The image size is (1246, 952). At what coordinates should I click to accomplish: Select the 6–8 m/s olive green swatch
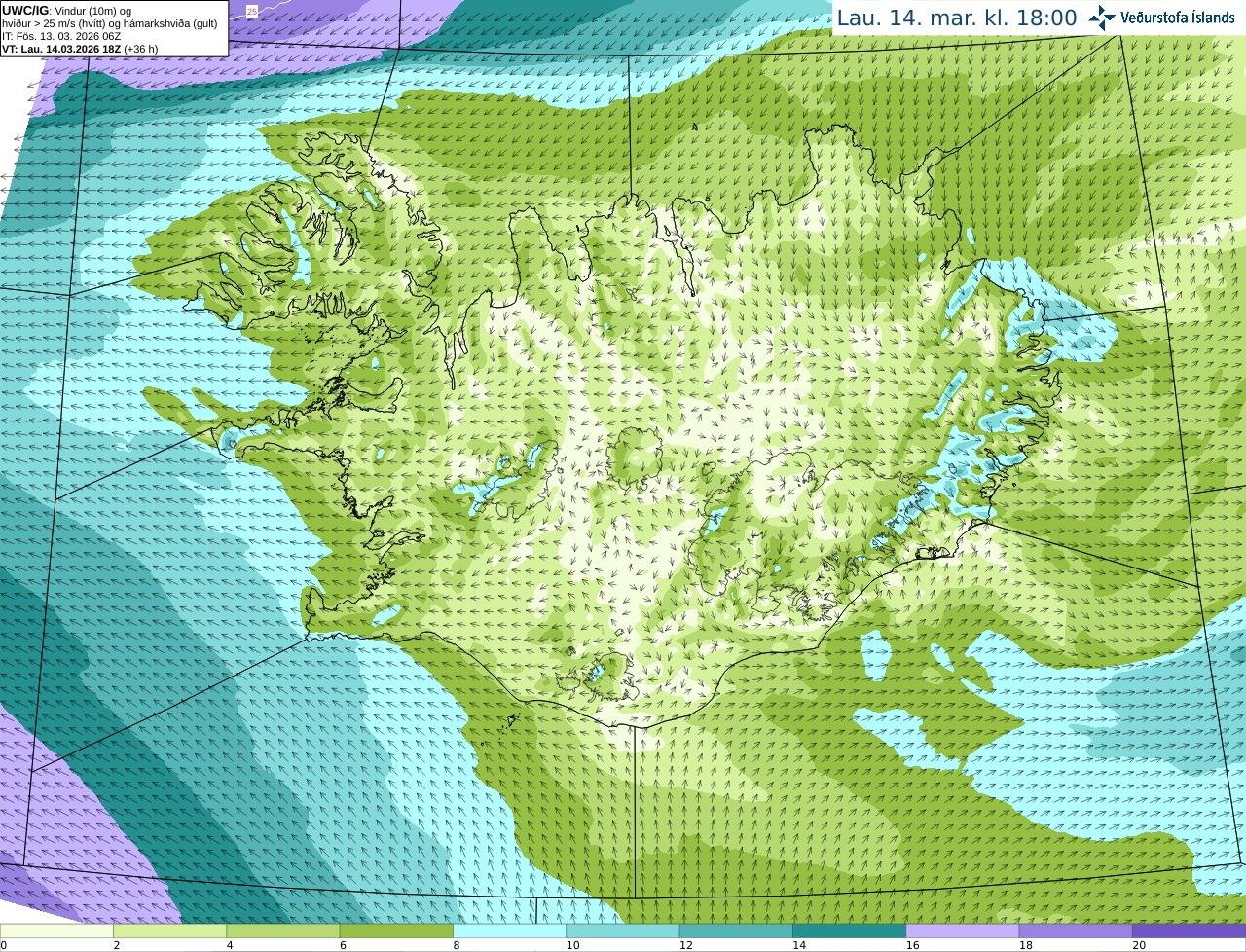(x=396, y=931)
